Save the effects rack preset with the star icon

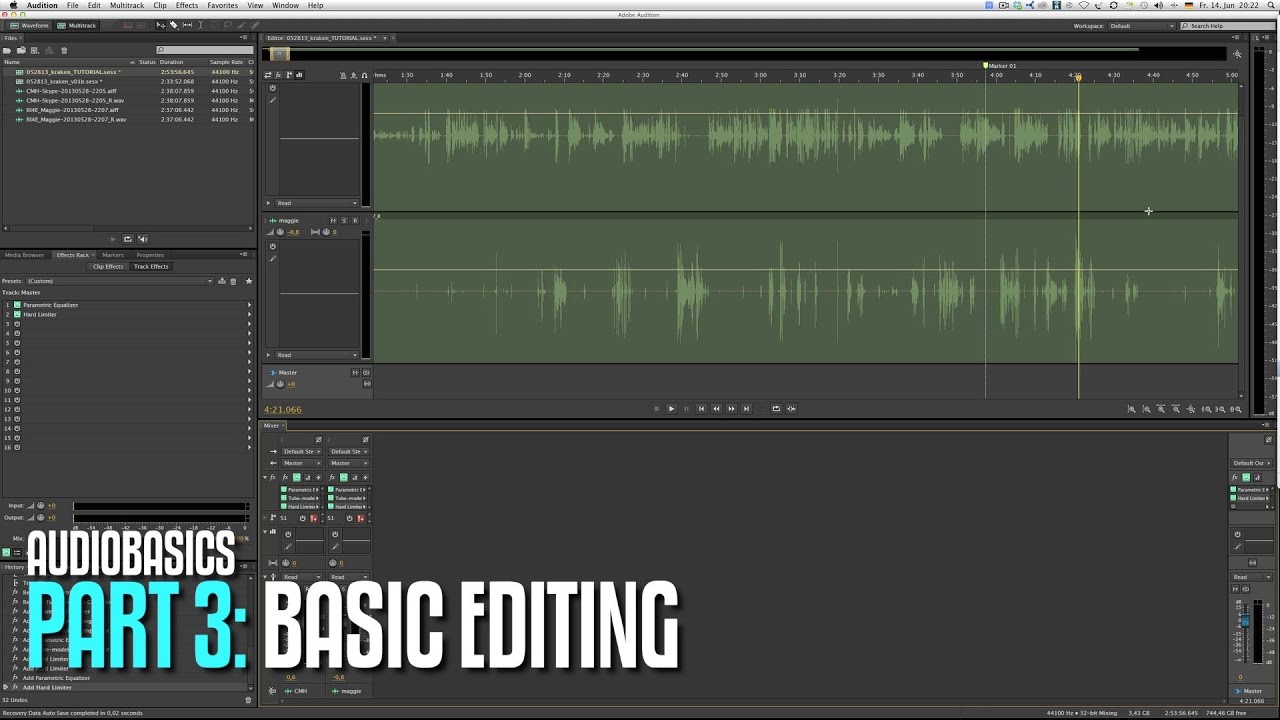pos(249,281)
